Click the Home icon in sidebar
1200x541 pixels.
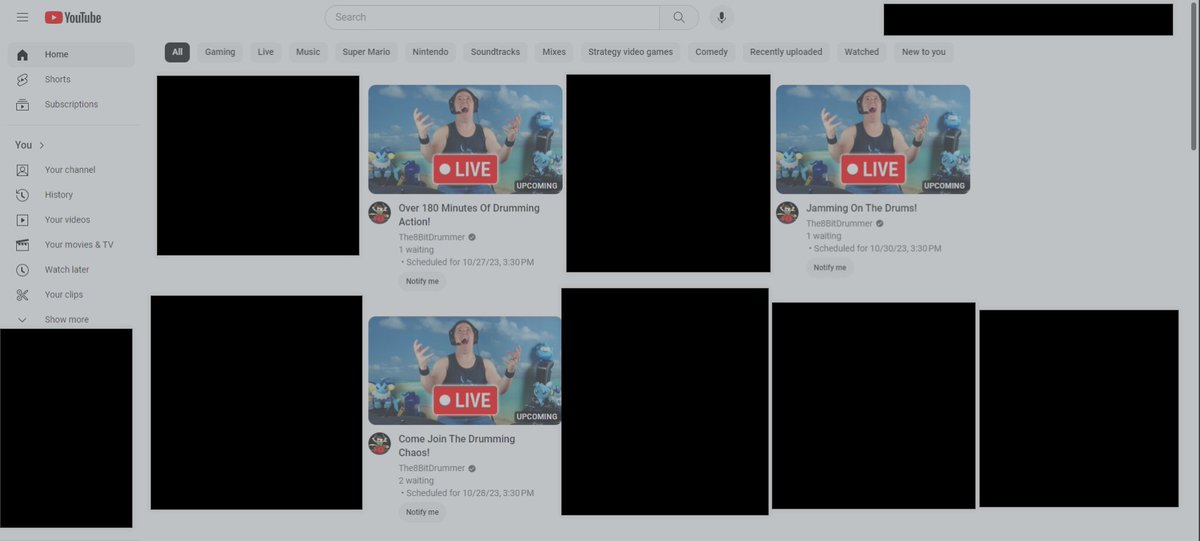pos(22,54)
